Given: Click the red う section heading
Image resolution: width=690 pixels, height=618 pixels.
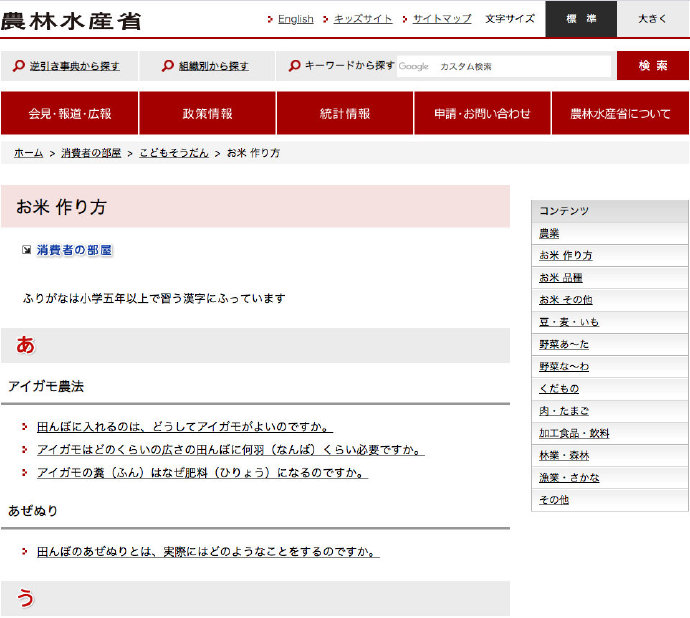Looking at the screenshot, I should click(x=26, y=599).
